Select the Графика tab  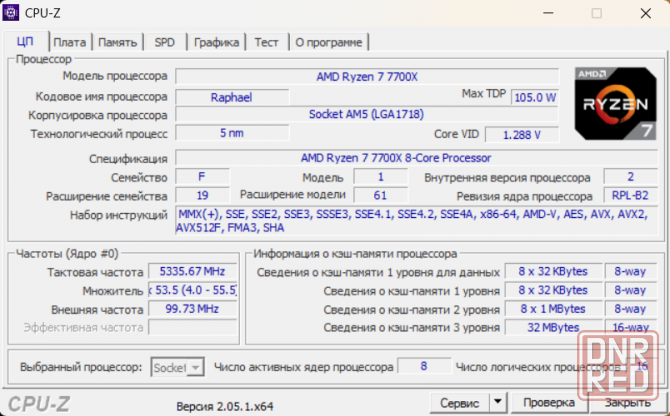(216, 42)
